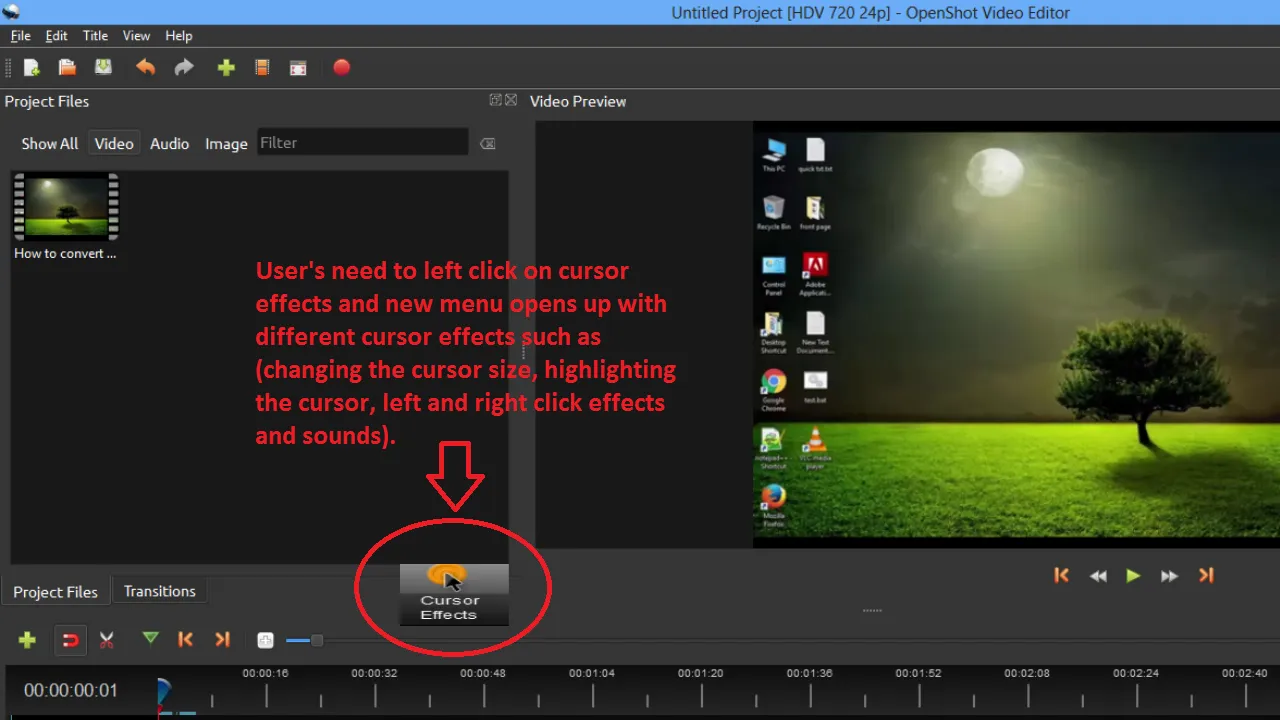This screenshot has height=720, width=1280.
Task: Play the video preview
Action: [1133, 575]
